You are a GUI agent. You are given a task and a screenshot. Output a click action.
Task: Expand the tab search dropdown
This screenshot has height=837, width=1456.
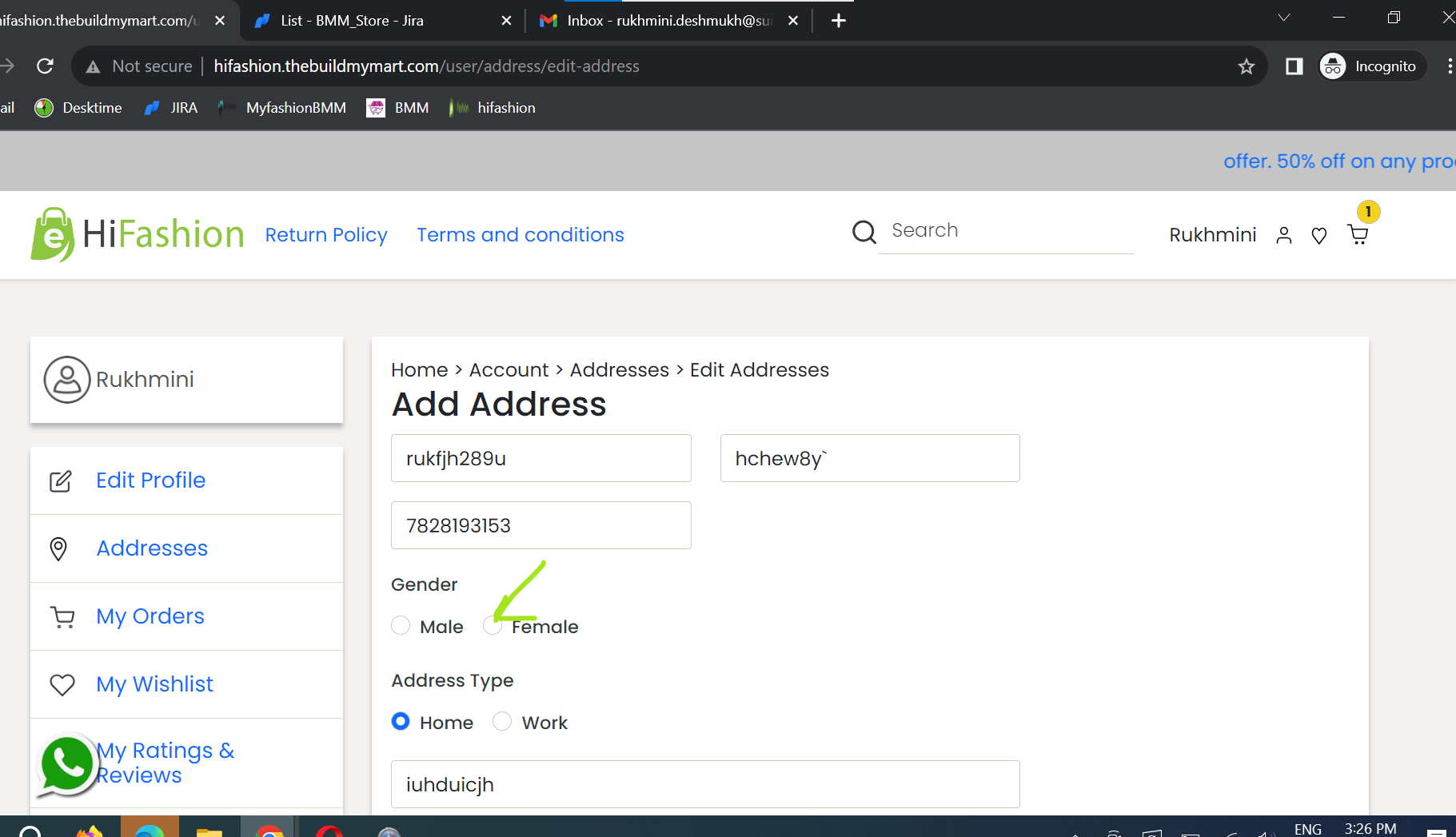(x=1284, y=18)
